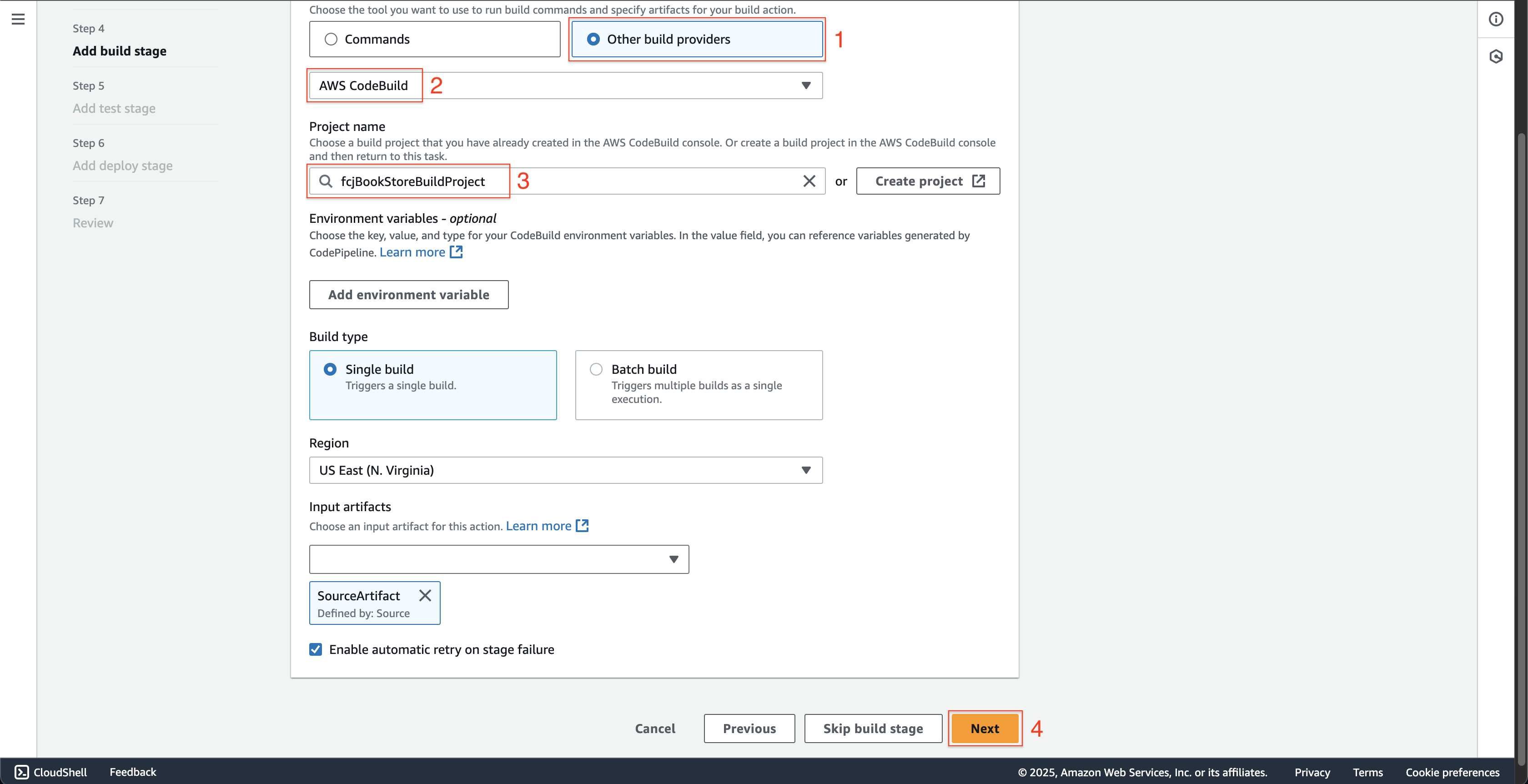Click Skip build stage button
Screen dimensions: 1528x784
873,728
